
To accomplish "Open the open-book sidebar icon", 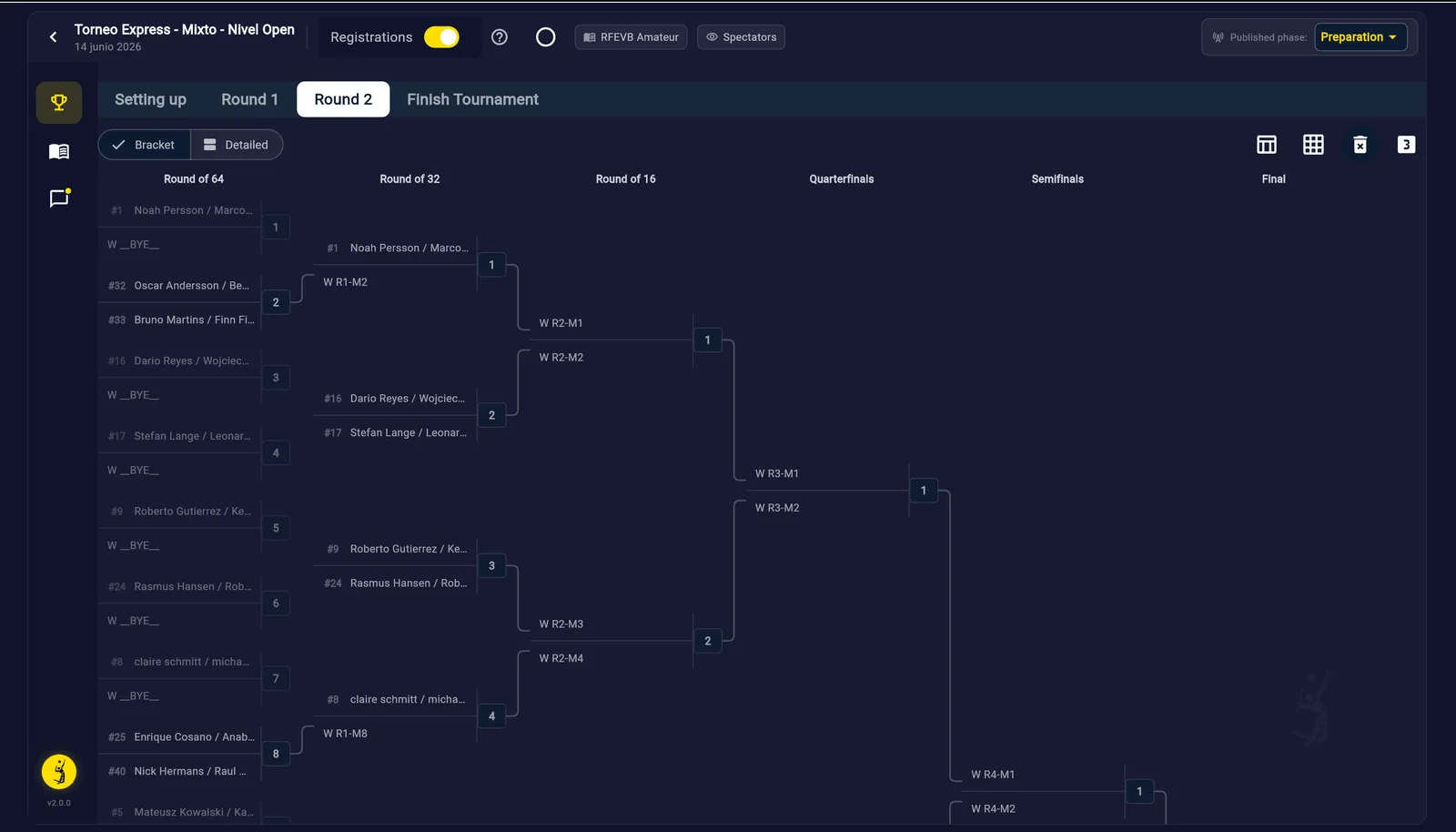I will pos(59,151).
